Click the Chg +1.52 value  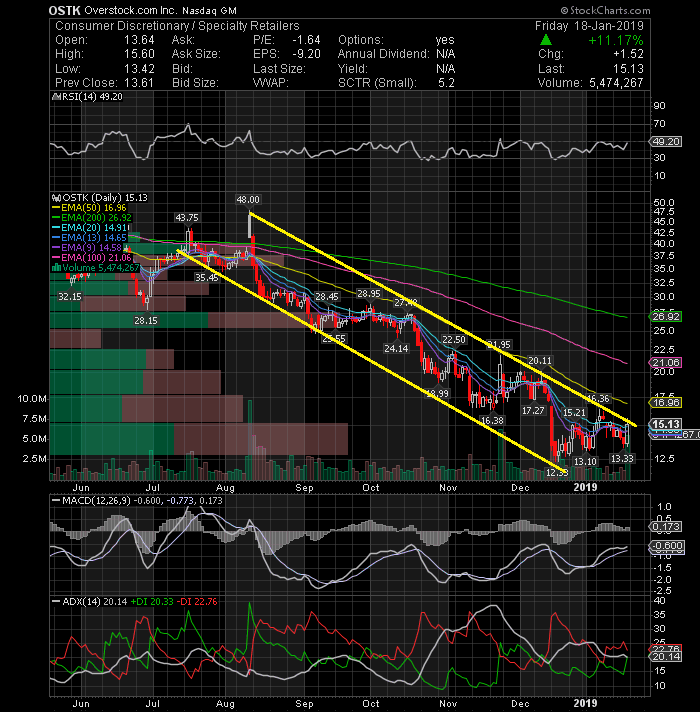(x=628, y=54)
